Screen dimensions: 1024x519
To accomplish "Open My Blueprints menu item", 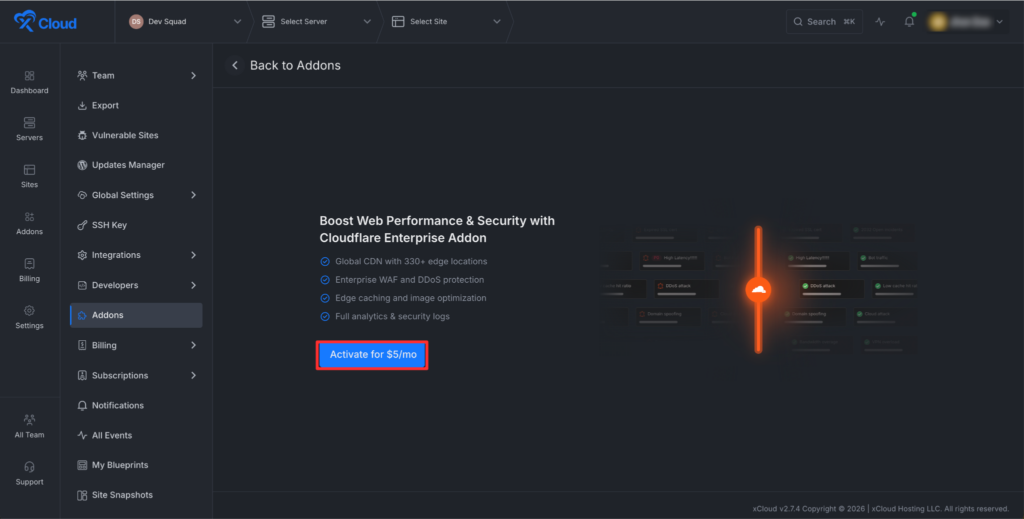I will pyautogui.click(x=136, y=465).
